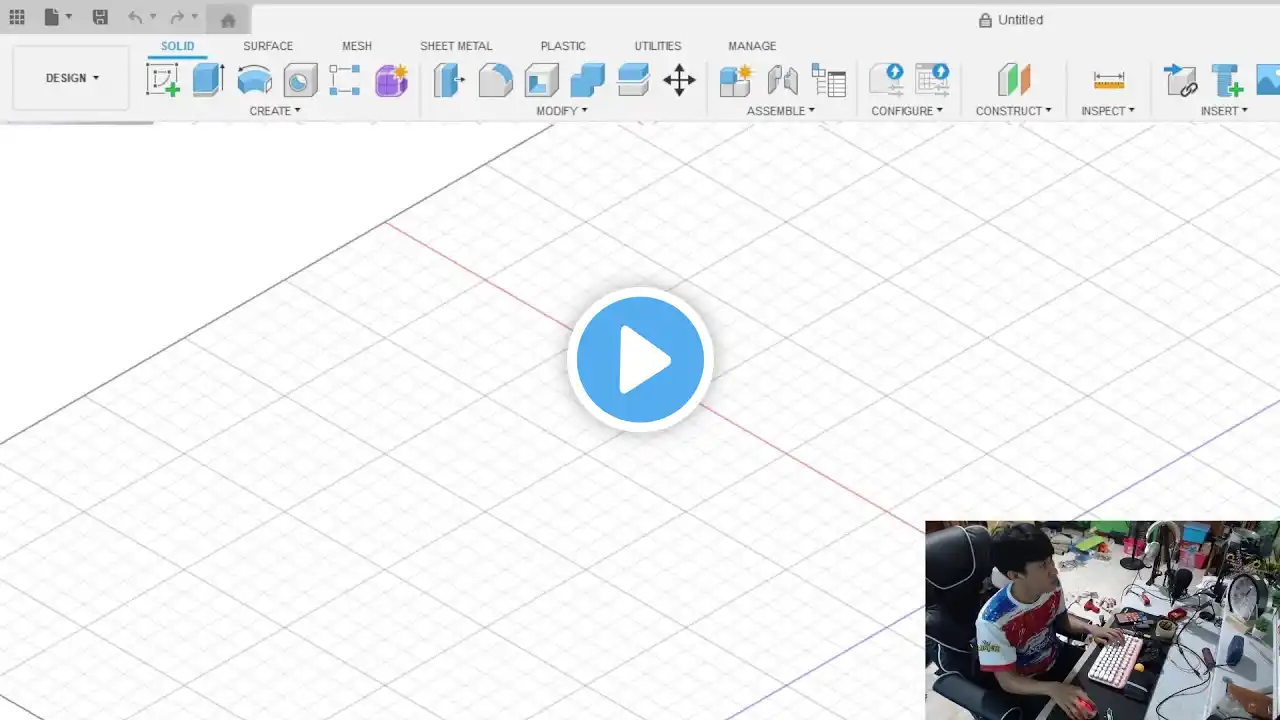The height and width of the screenshot is (720, 1280).
Task: Select the Hole tool
Action: (300, 80)
